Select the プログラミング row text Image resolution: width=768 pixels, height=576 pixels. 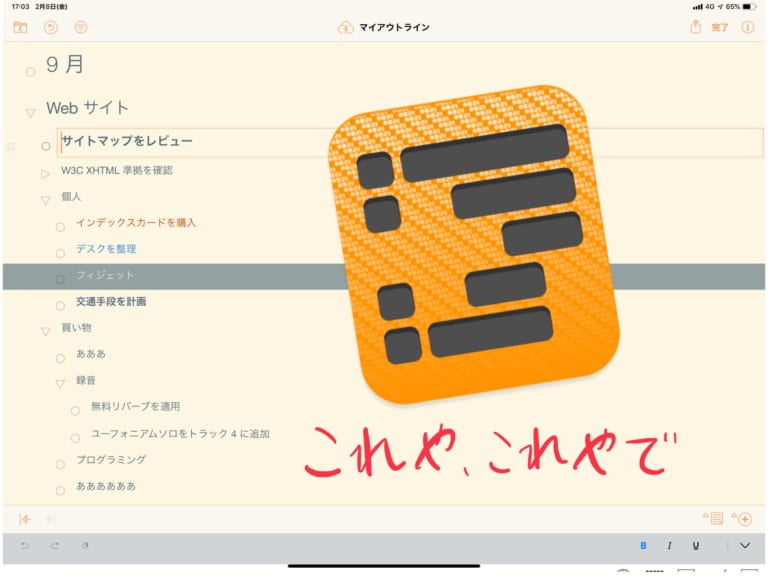point(111,460)
